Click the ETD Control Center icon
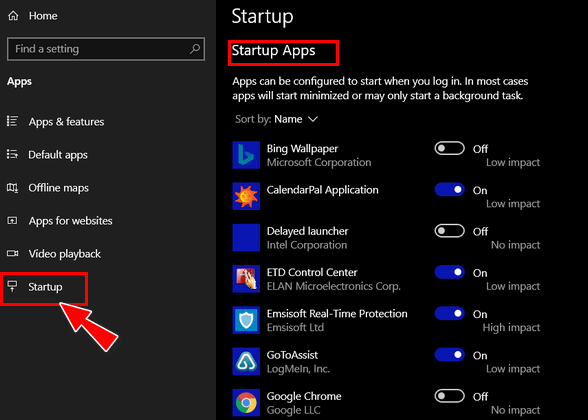588x420 pixels. (x=246, y=279)
